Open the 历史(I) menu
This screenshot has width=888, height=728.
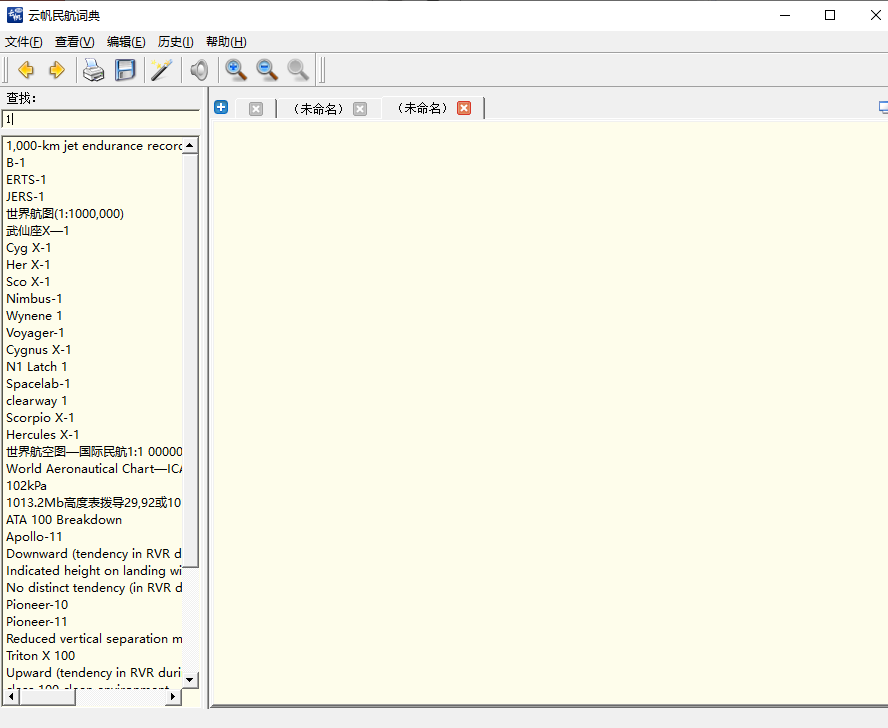176,42
